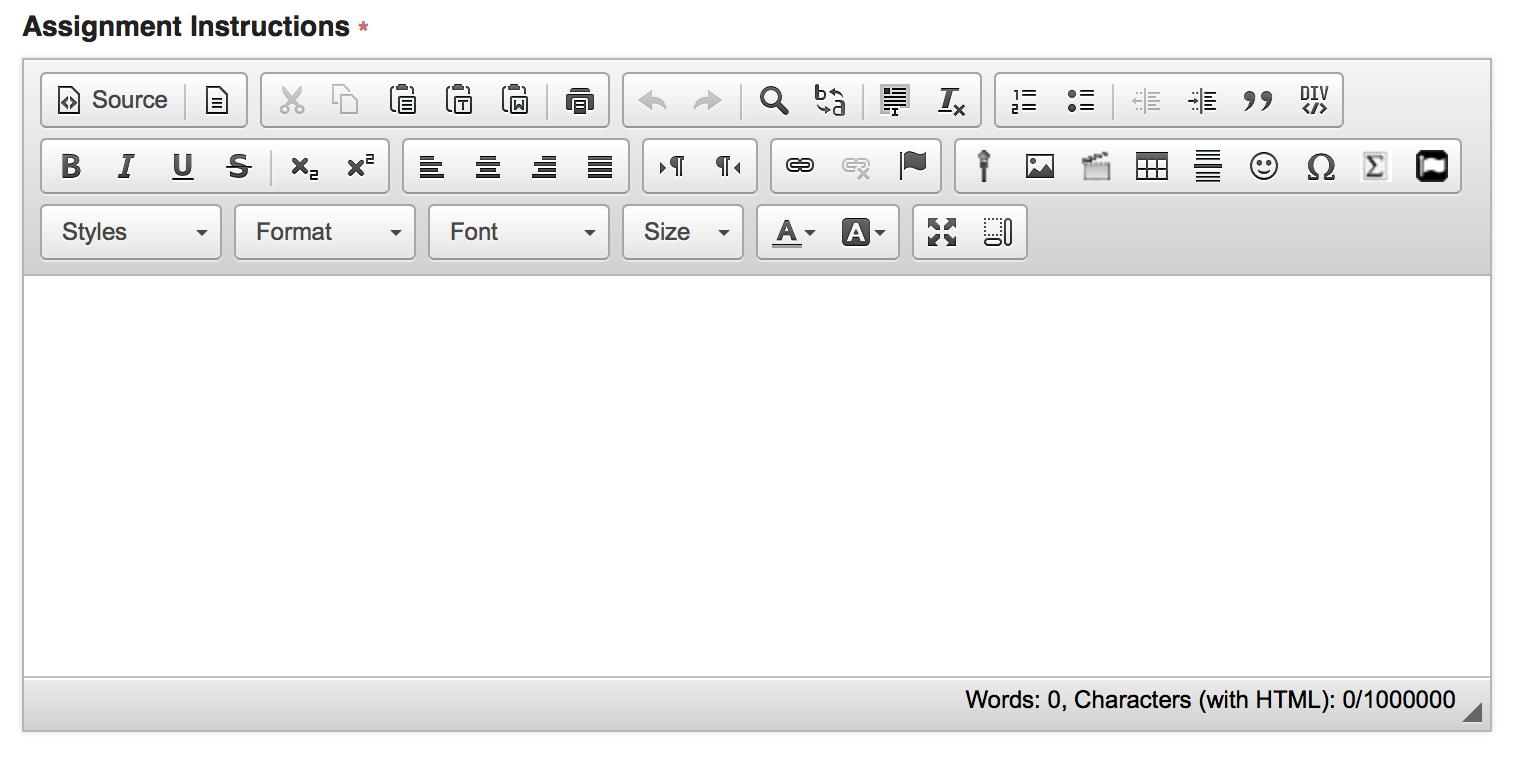Insert a bulleted list
The image size is (1532, 758).
(1080, 100)
